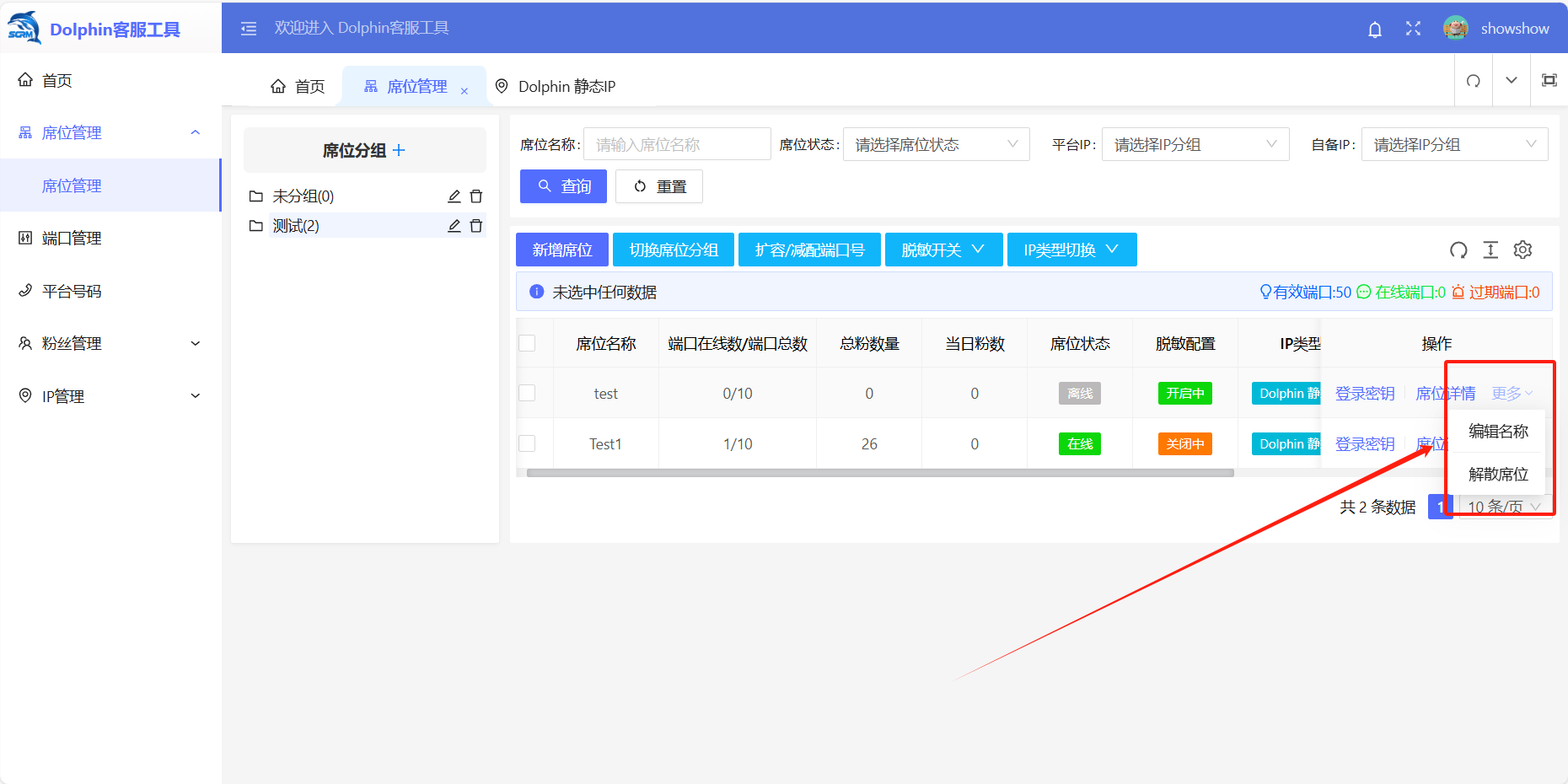Select the checkbox for the test row
1568x784 pixels.
tap(527, 393)
